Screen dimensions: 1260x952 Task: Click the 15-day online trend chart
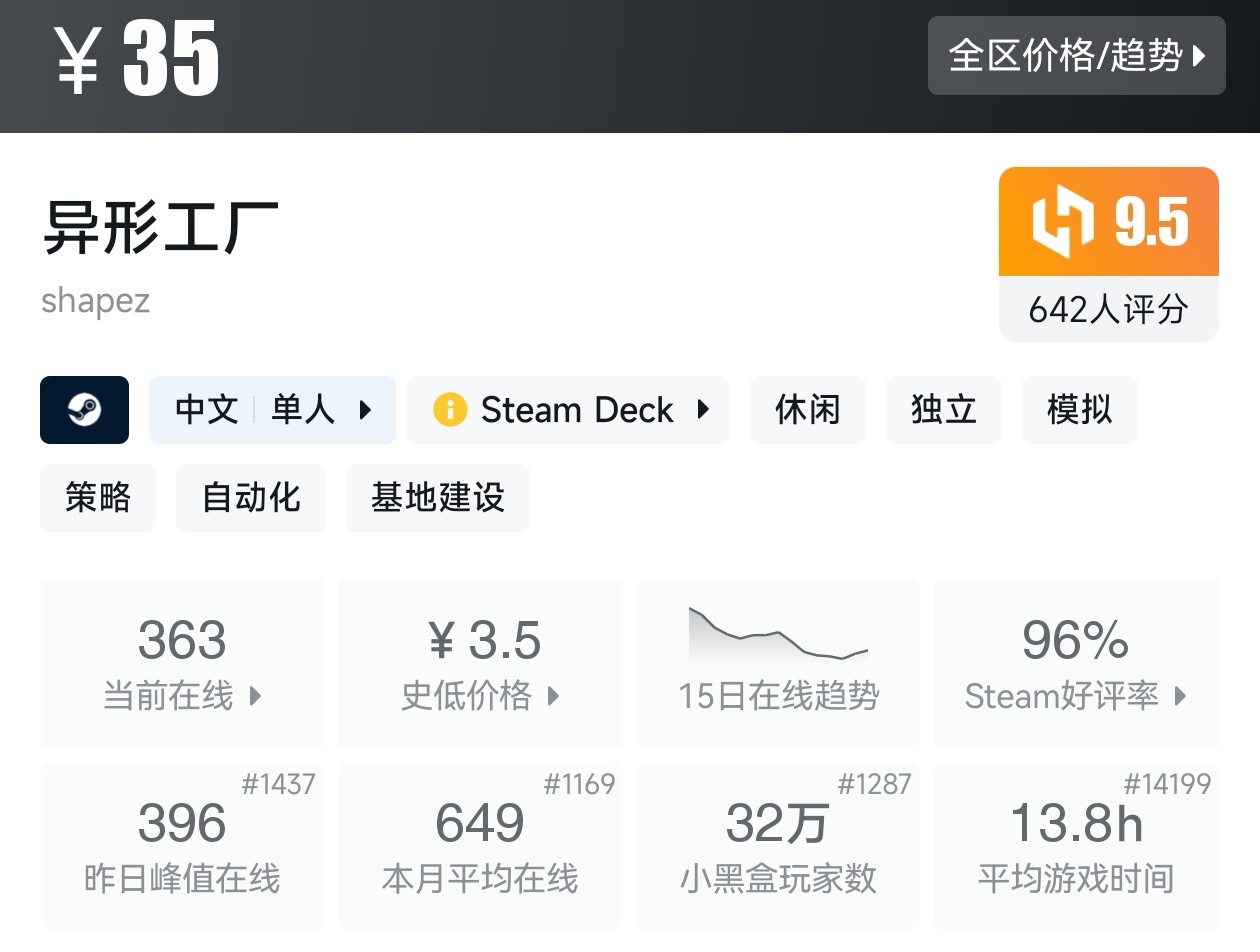[778, 635]
